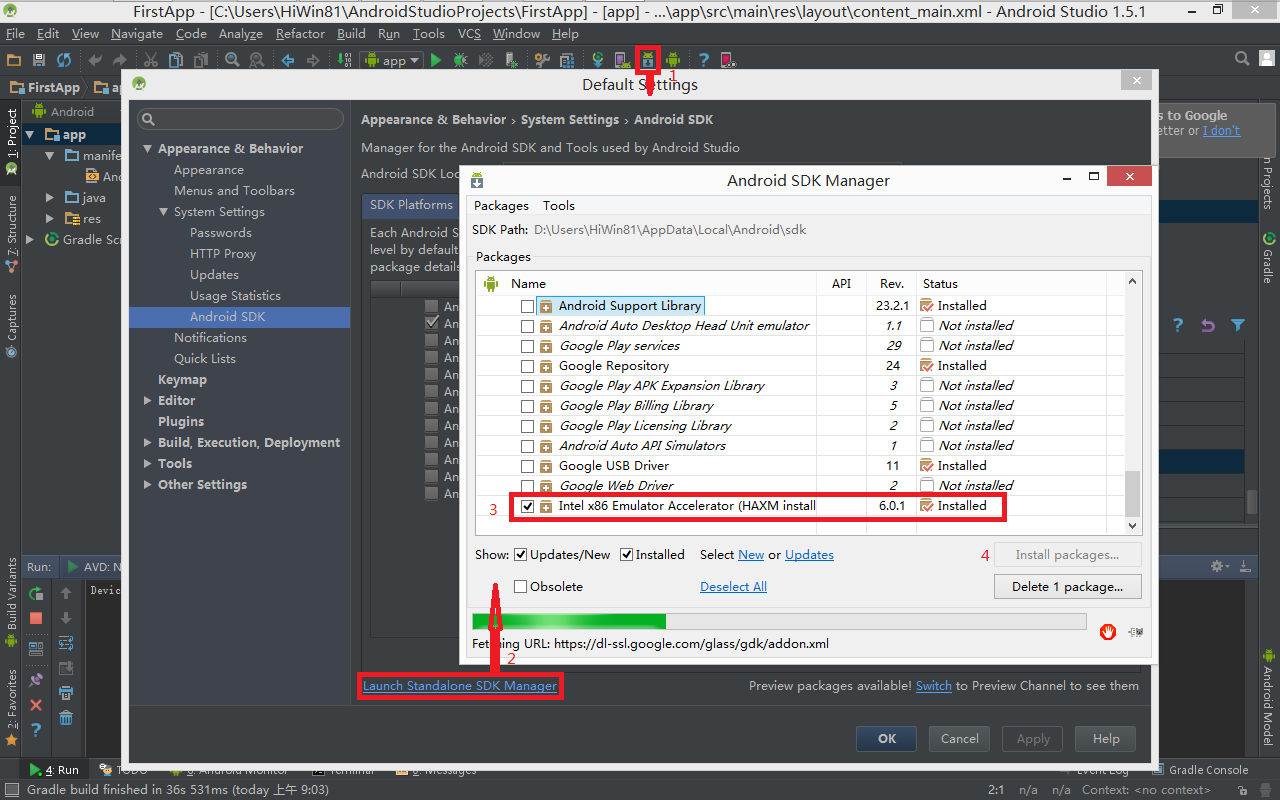Open the app run configuration dropdown

point(391,61)
